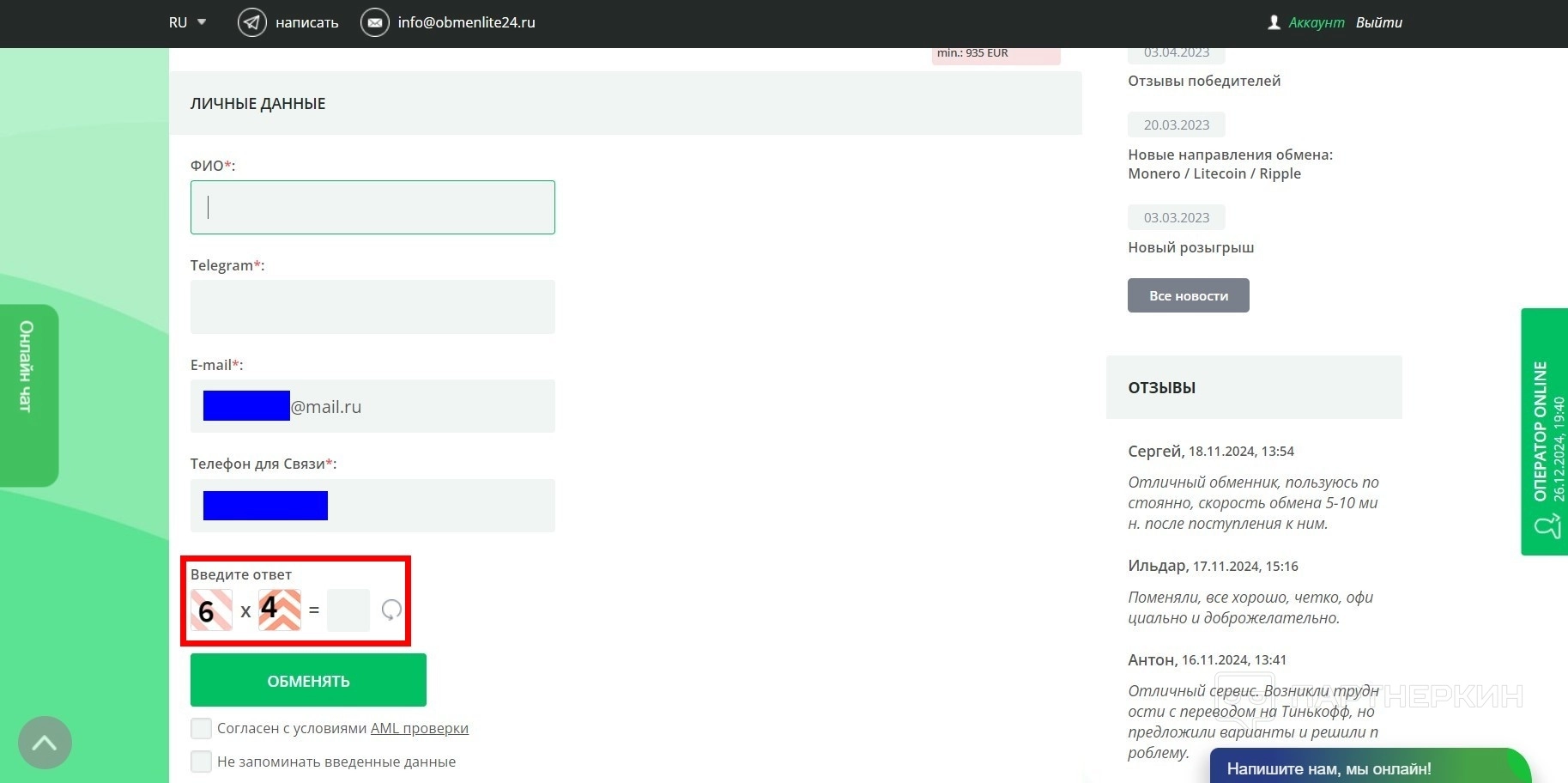Image resolution: width=1568 pixels, height=783 pixels.
Task: Click the 'написать' link in header
Action: (307, 23)
